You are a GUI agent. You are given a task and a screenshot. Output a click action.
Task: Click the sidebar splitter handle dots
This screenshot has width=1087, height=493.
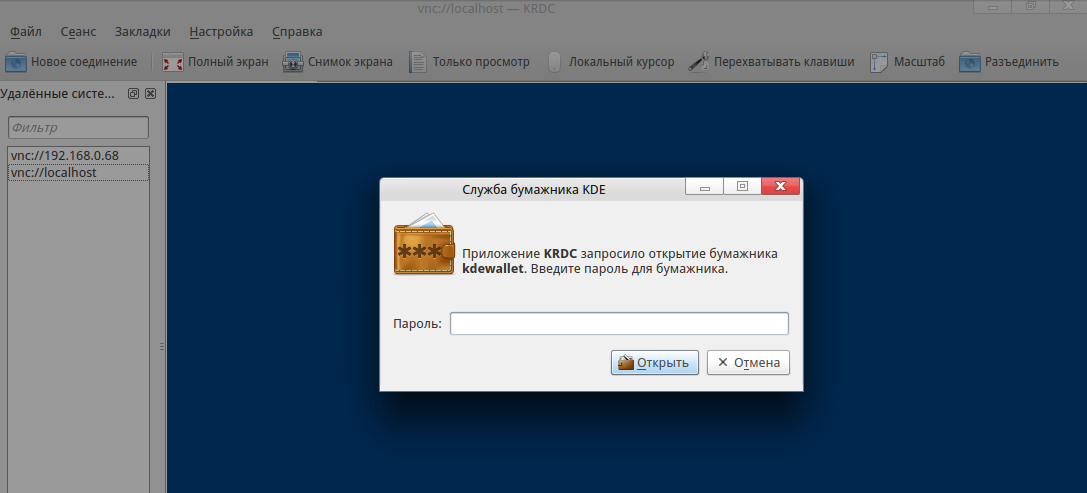[x=162, y=346]
